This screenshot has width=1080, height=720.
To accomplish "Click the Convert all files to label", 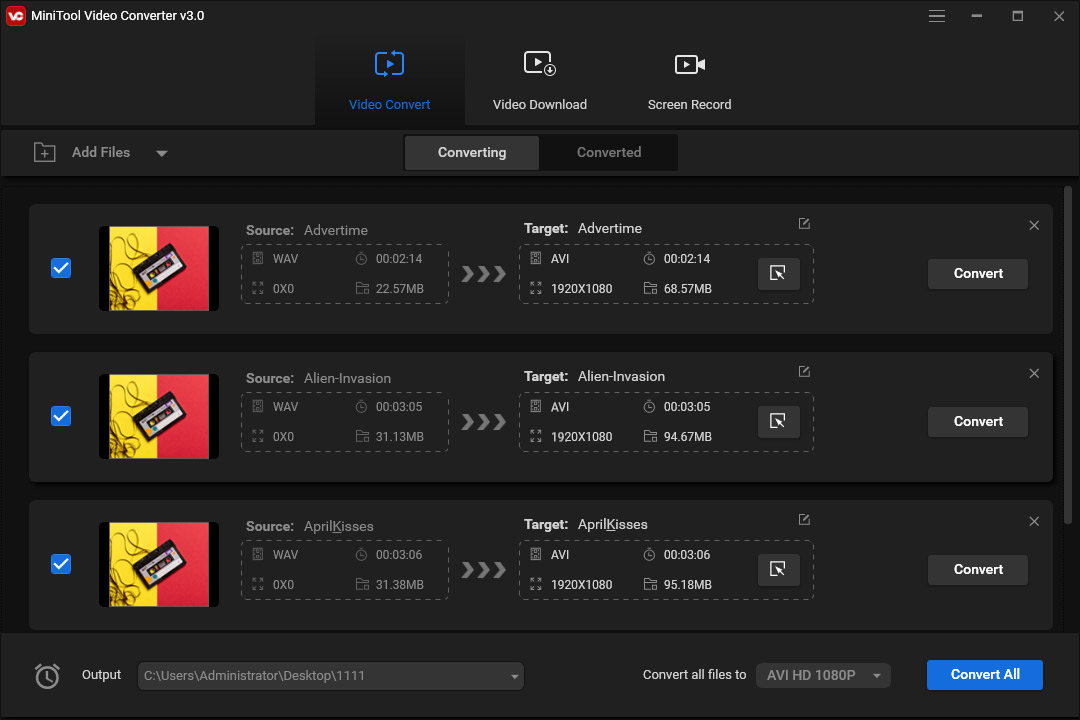I will pos(694,675).
